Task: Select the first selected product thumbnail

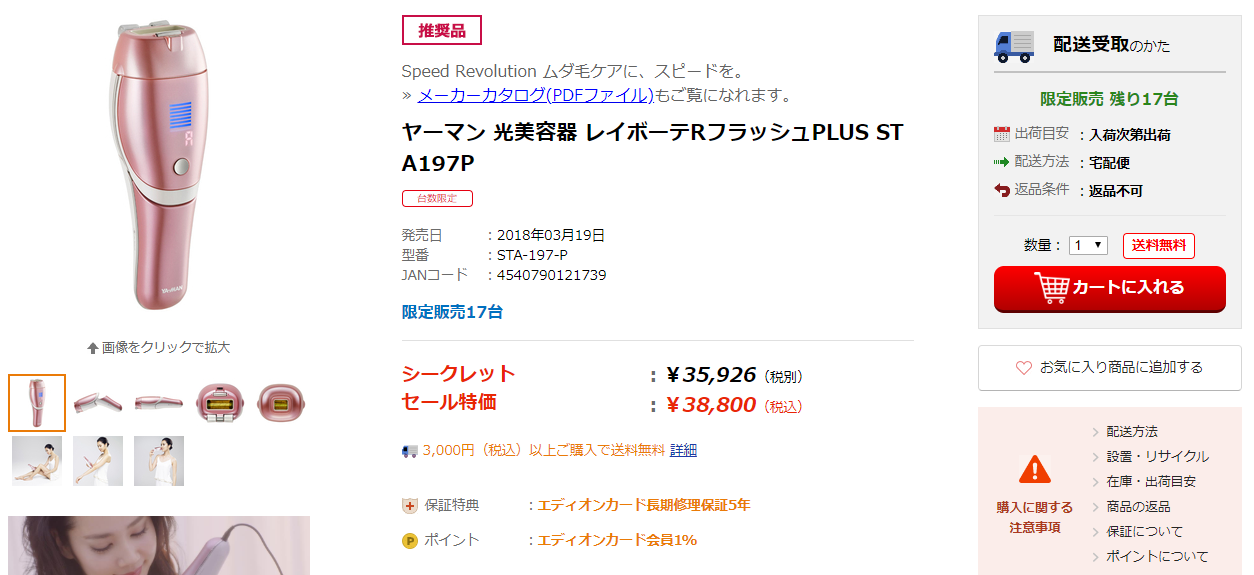Action: [x=37, y=403]
